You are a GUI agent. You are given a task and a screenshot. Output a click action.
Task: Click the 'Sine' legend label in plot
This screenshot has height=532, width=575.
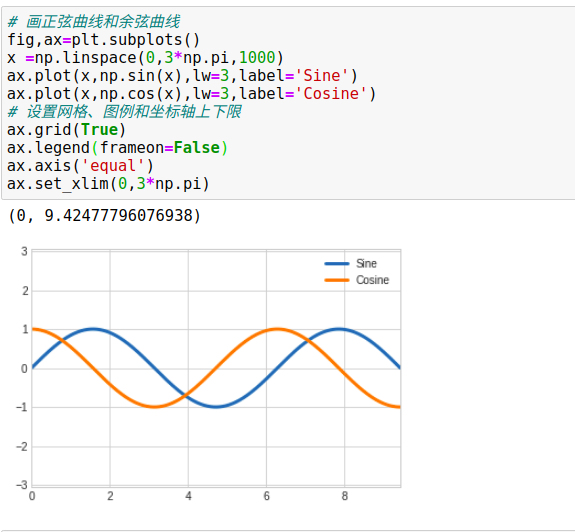click(x=366, y=263)
